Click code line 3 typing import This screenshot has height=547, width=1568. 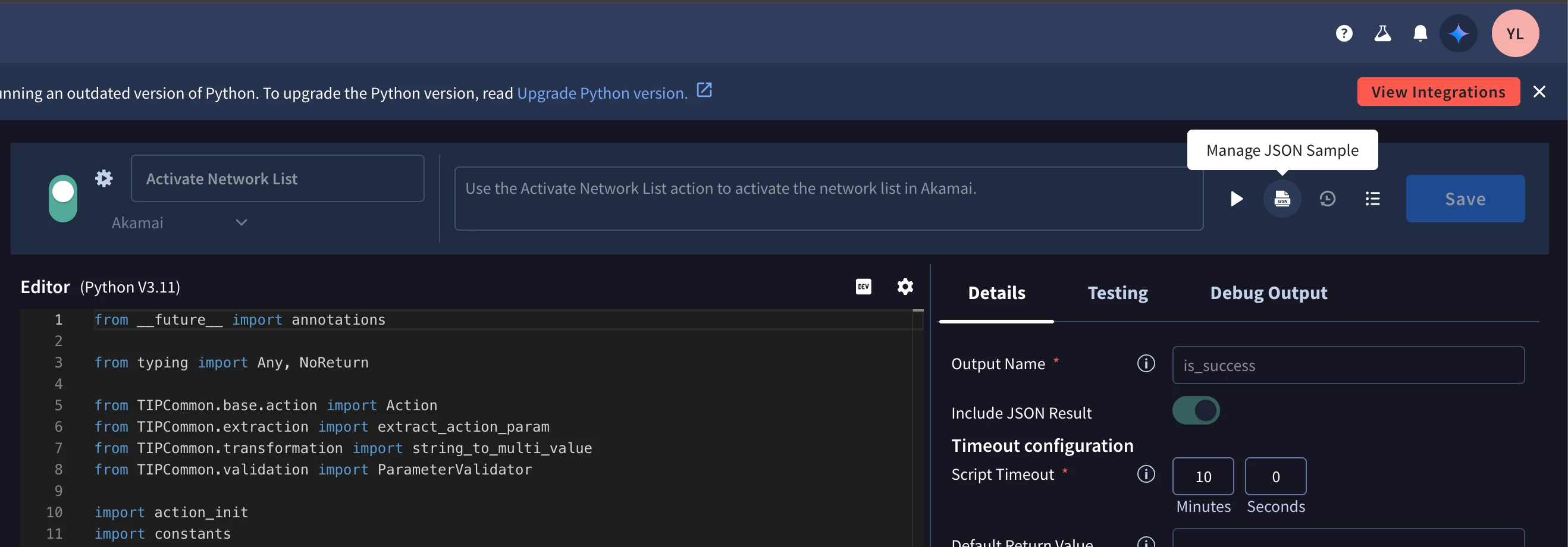tap(231, 363)
